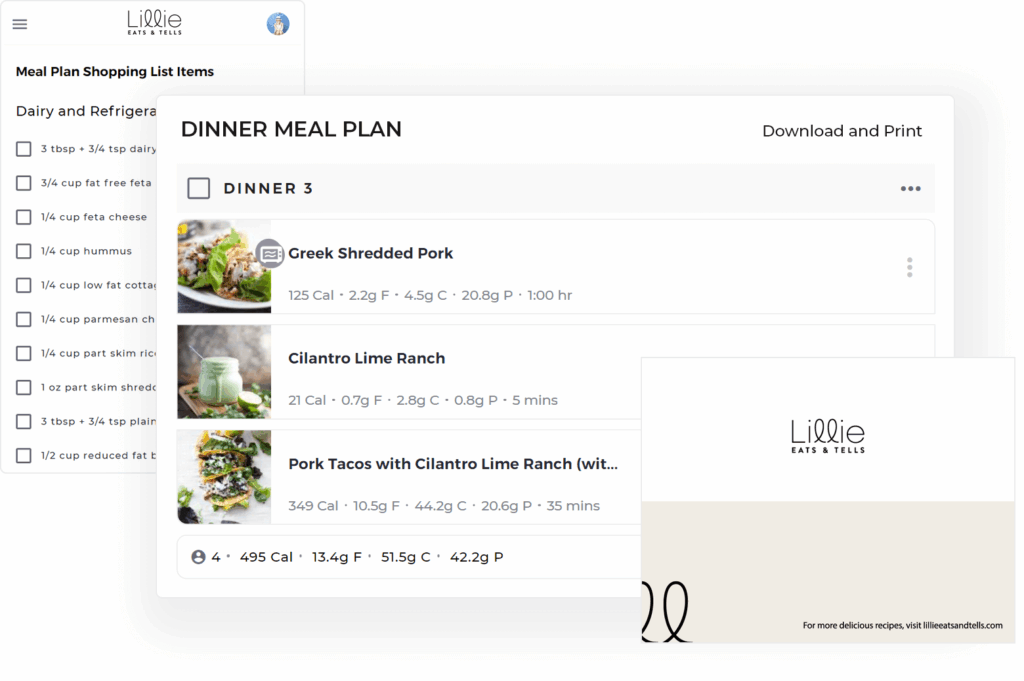Screen dimensions: 1024x681
Task: Open Greek Shredded Pork vertical dots menu
Action: click(909, 267)
